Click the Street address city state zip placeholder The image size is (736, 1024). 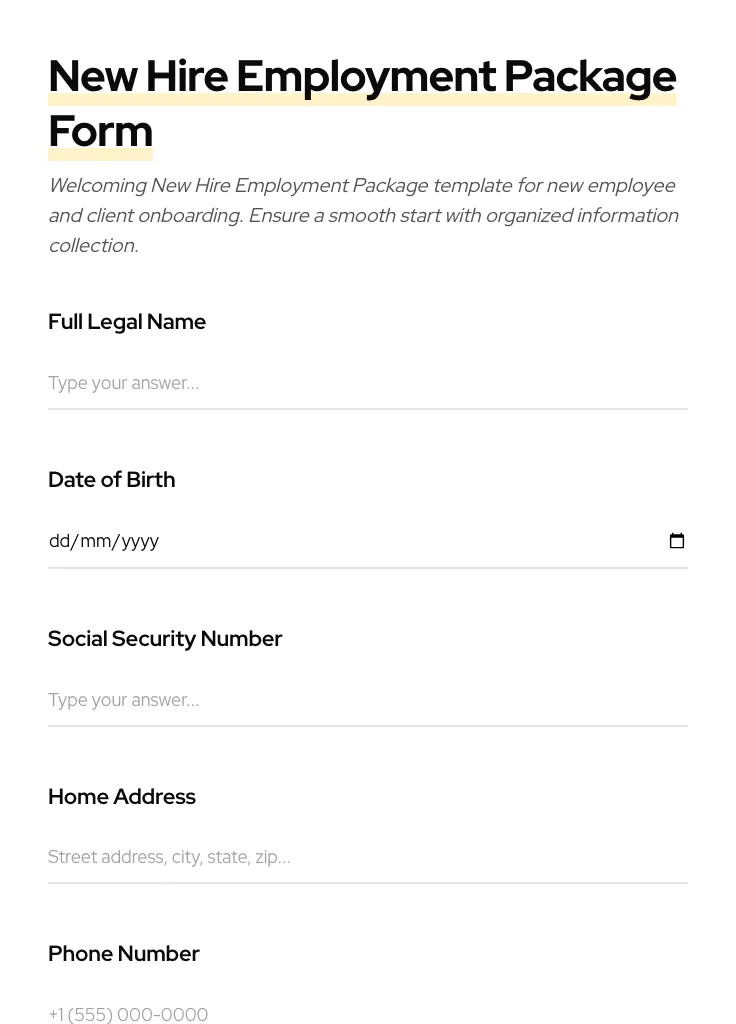pyautogui.click(x=169, y=857)
